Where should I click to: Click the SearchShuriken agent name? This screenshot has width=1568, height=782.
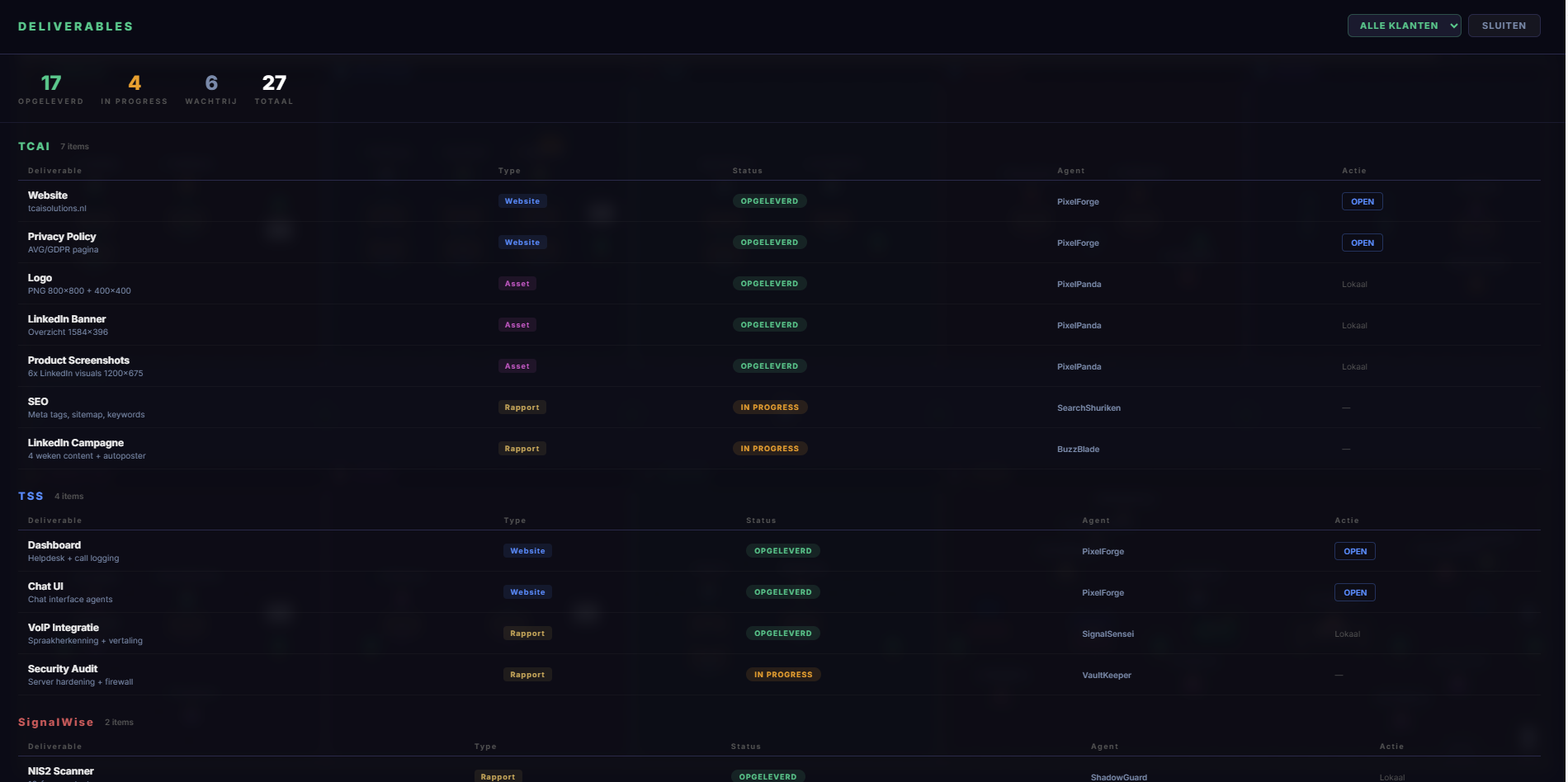(1089, 407)
